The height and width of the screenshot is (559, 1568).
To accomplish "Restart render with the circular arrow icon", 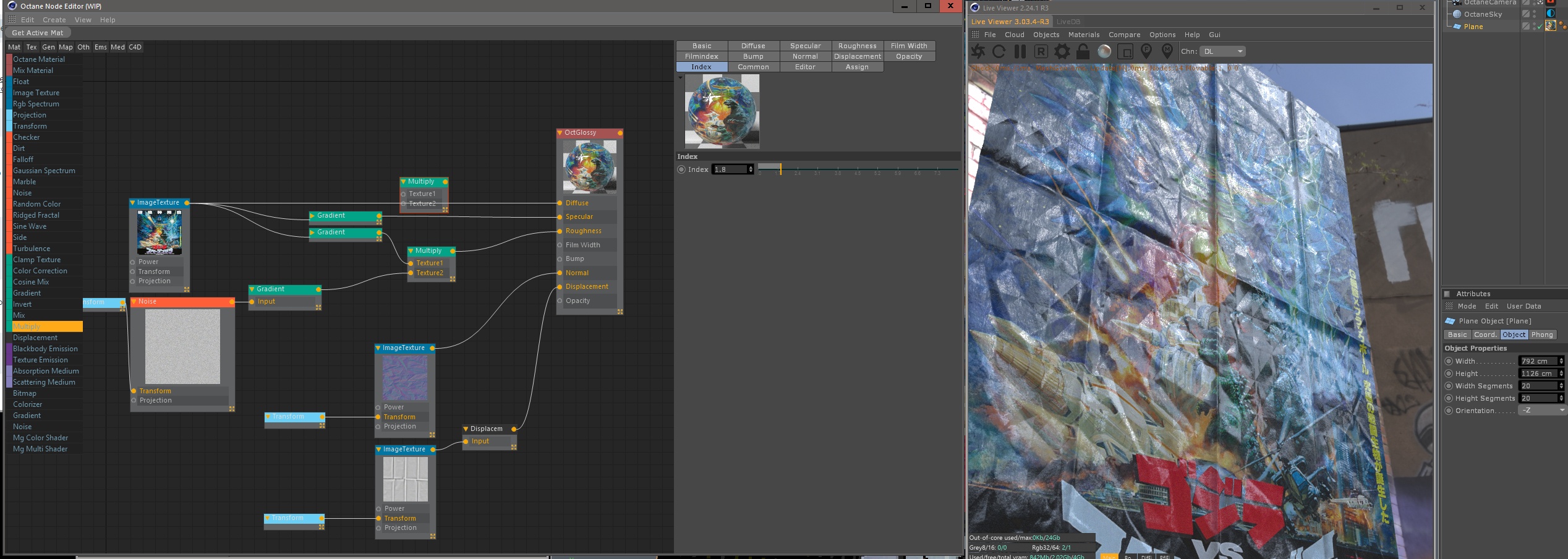I will click(x=999, y=51).
